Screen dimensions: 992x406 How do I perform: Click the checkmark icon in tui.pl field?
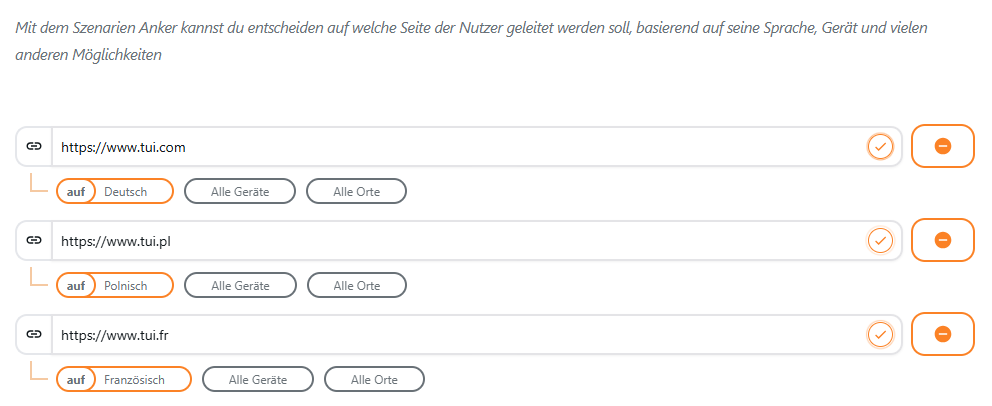(x=880, y=240)
